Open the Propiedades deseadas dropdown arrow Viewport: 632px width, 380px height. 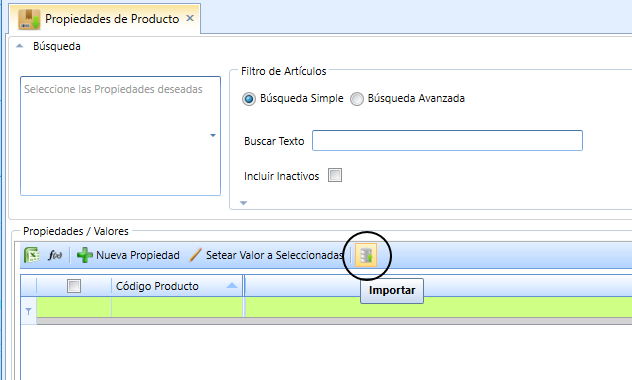(213, 135)
